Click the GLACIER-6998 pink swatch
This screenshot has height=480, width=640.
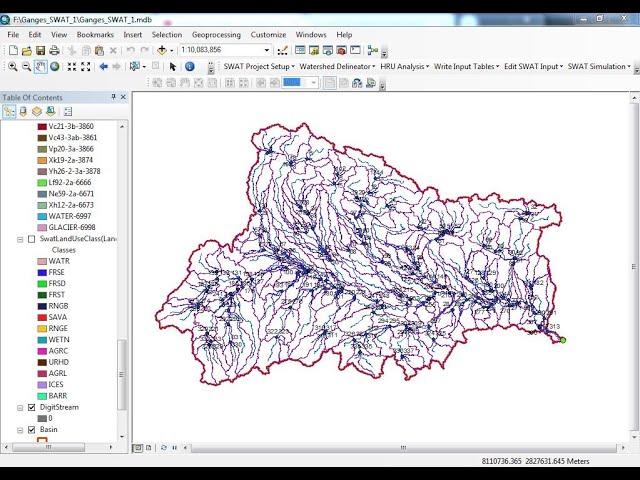pyautogui.click(x=42, y=228)
